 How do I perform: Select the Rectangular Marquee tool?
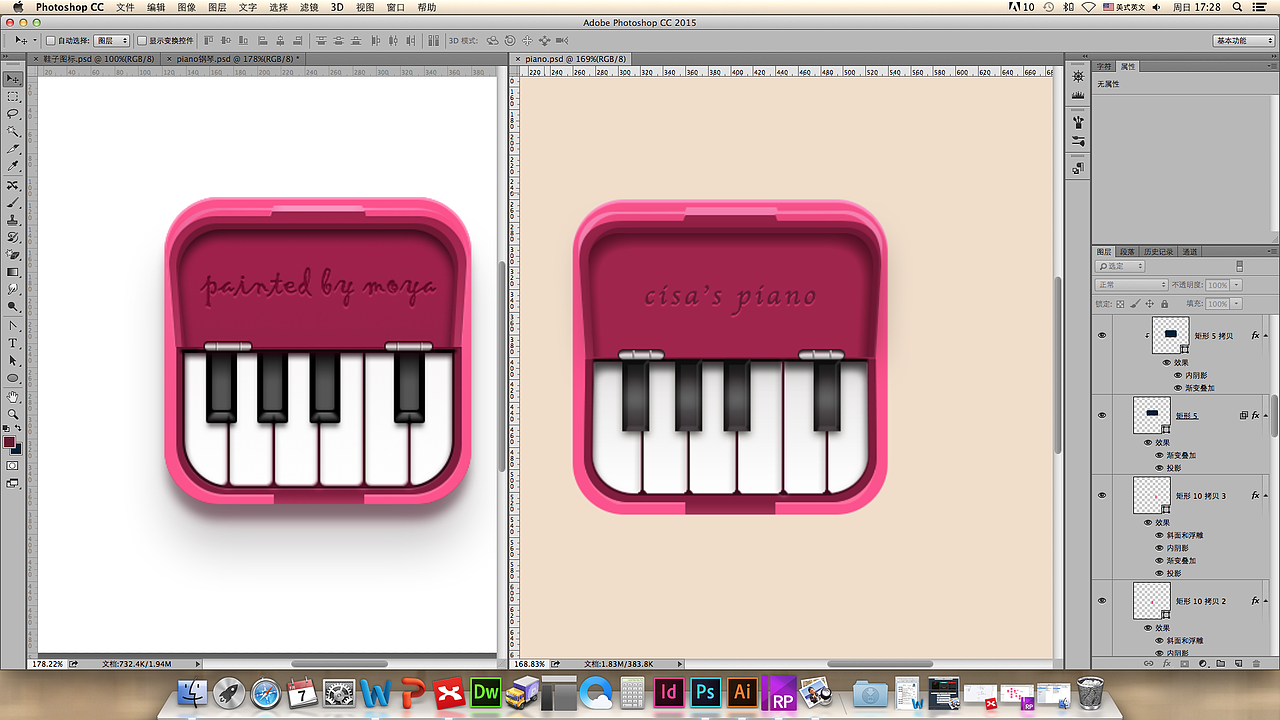[13, 97]
